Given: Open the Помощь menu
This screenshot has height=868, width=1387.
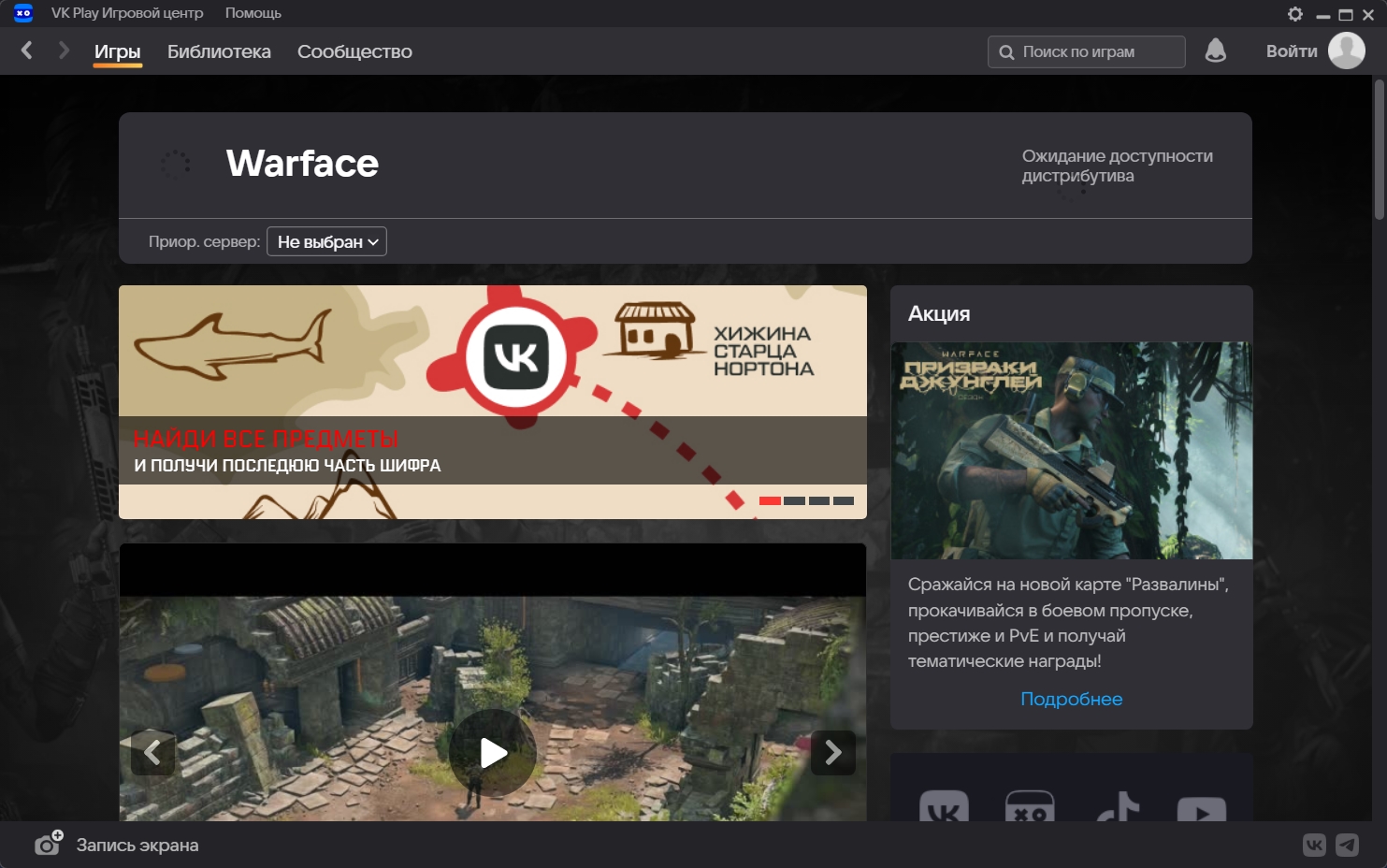Looking at the screenshot, I should coord(253,13).
